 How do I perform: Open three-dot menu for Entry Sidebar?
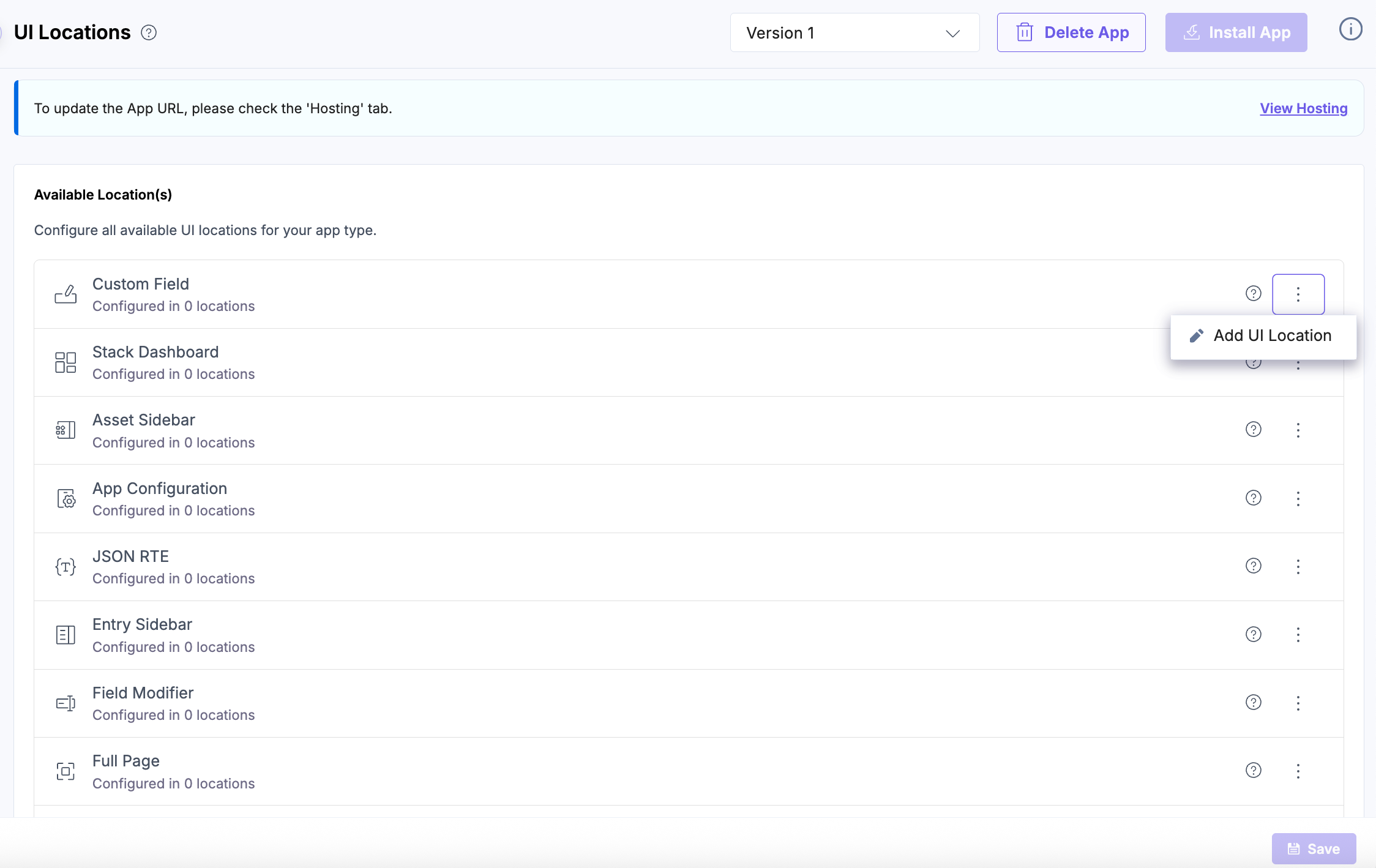click(1298, 635)
